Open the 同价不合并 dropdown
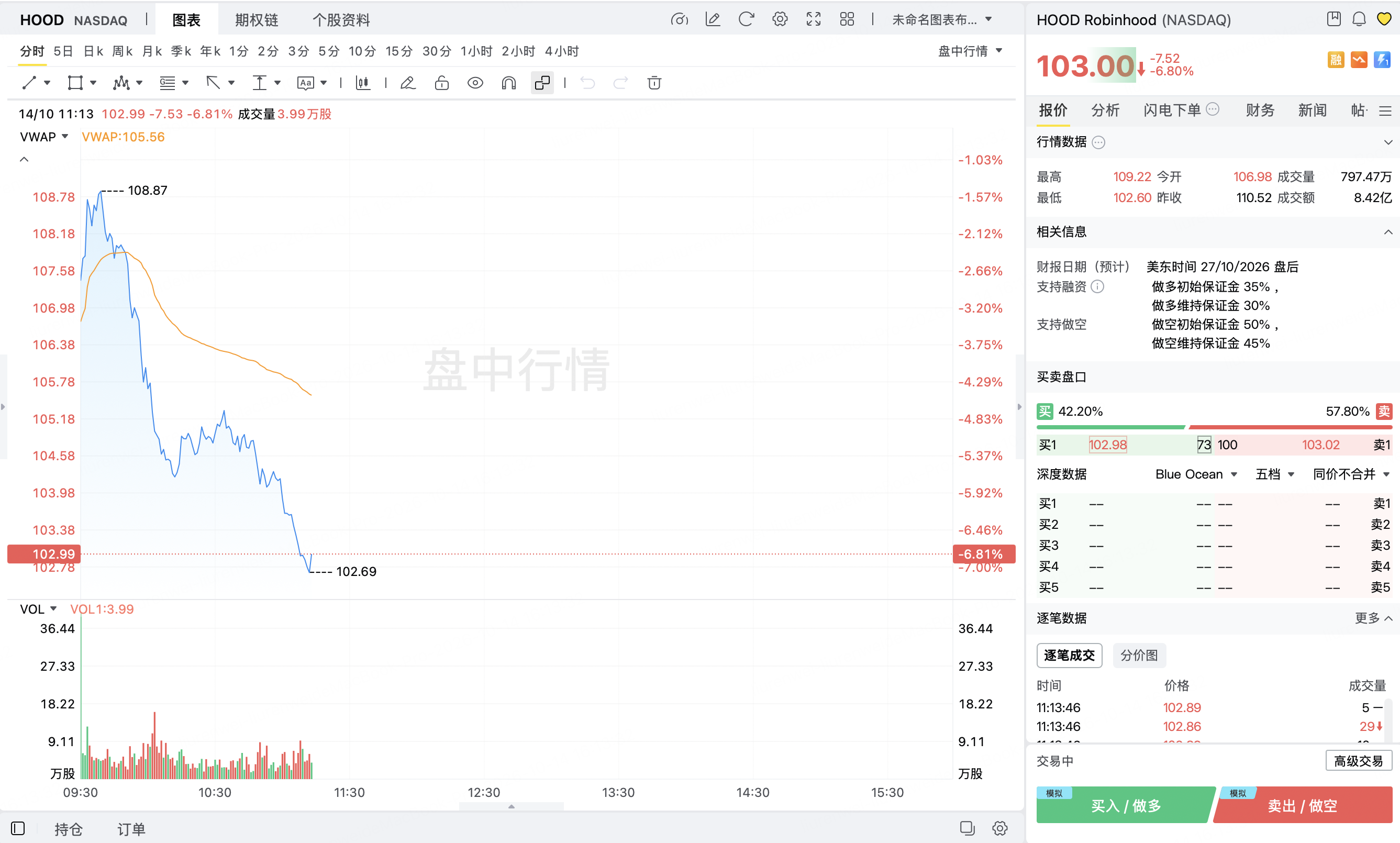 click(1351, 474)
